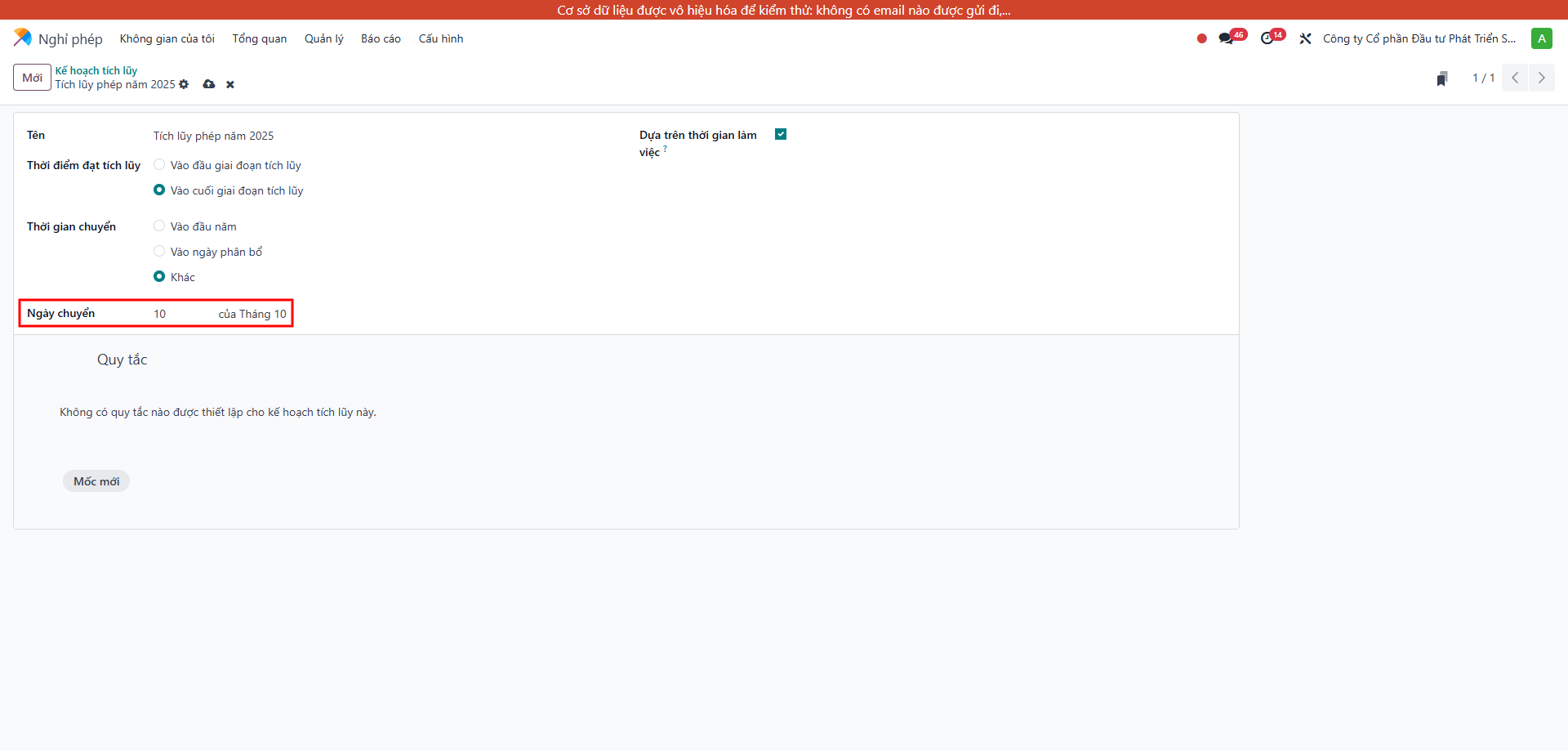Click the 'Quy tắc' section heading
This screenshot has height=751, width=1568.
122,360
